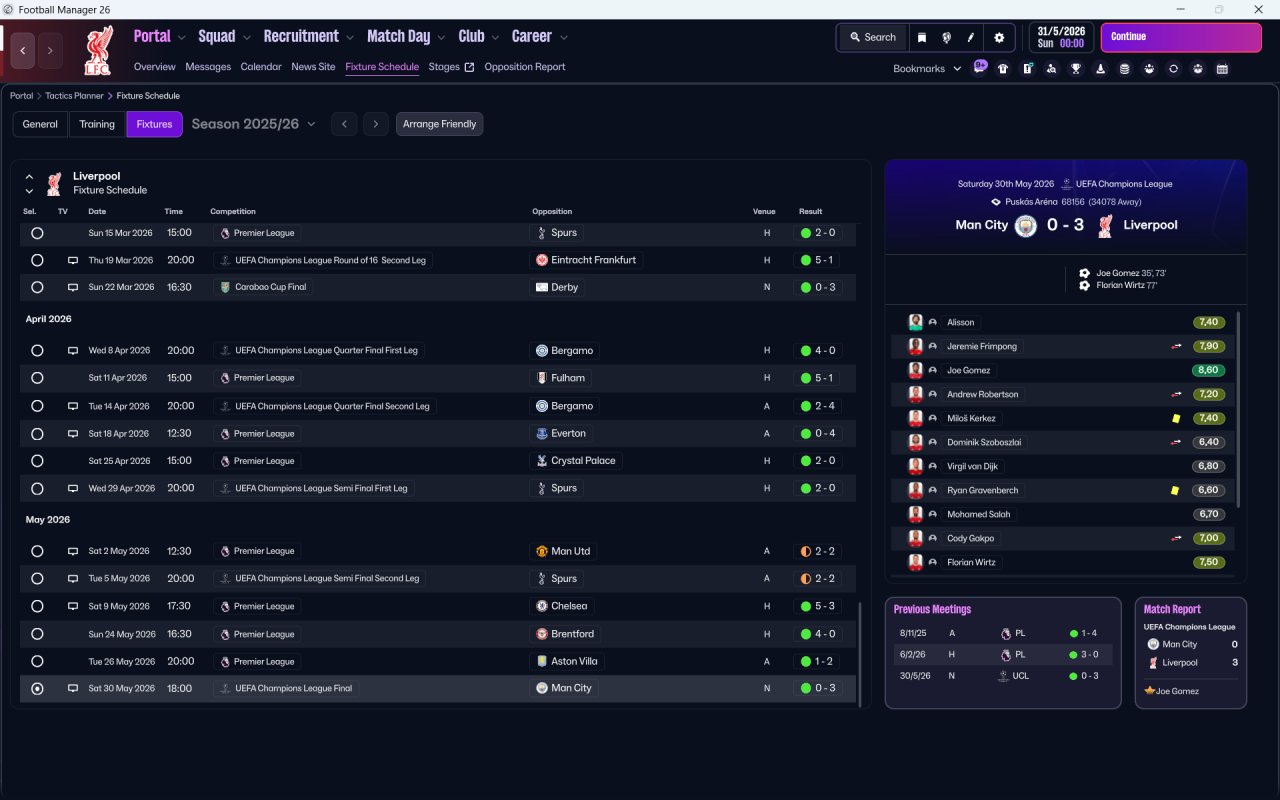Click Jeremie Frimpong's 7,90 rating badge
The height and width of the screenshot is (800, 1280).
point(1207,346)
